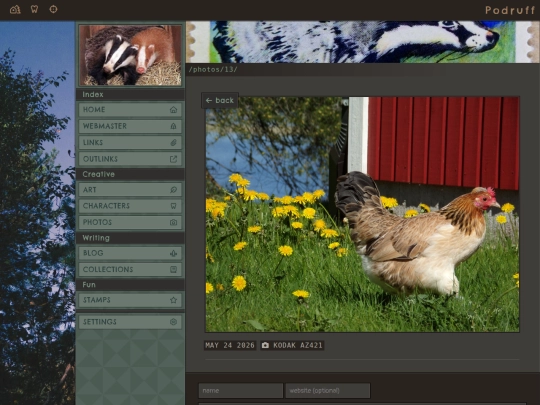Click the round gear icon in top bar
This screenshot has height=405, width=540.
(53, 9)
